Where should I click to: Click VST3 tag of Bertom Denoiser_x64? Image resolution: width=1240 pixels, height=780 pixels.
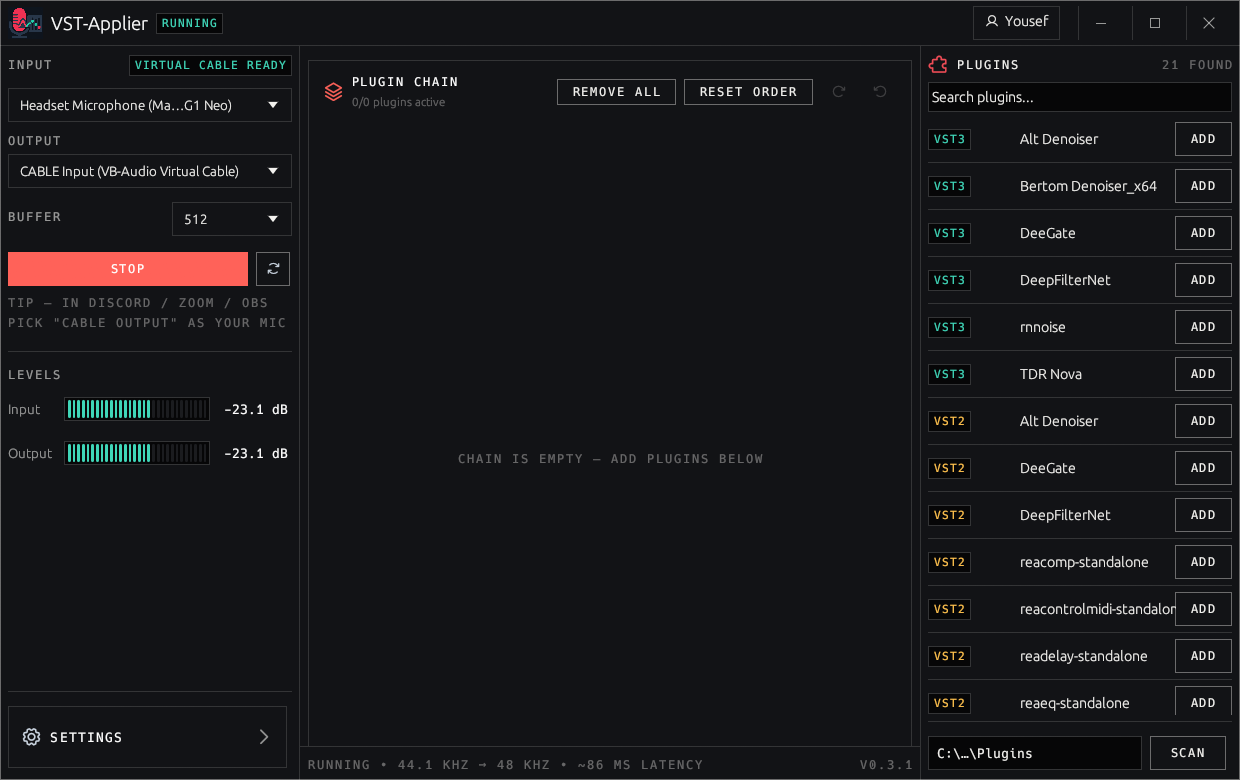pyautogui.click(x=949, y=186)
